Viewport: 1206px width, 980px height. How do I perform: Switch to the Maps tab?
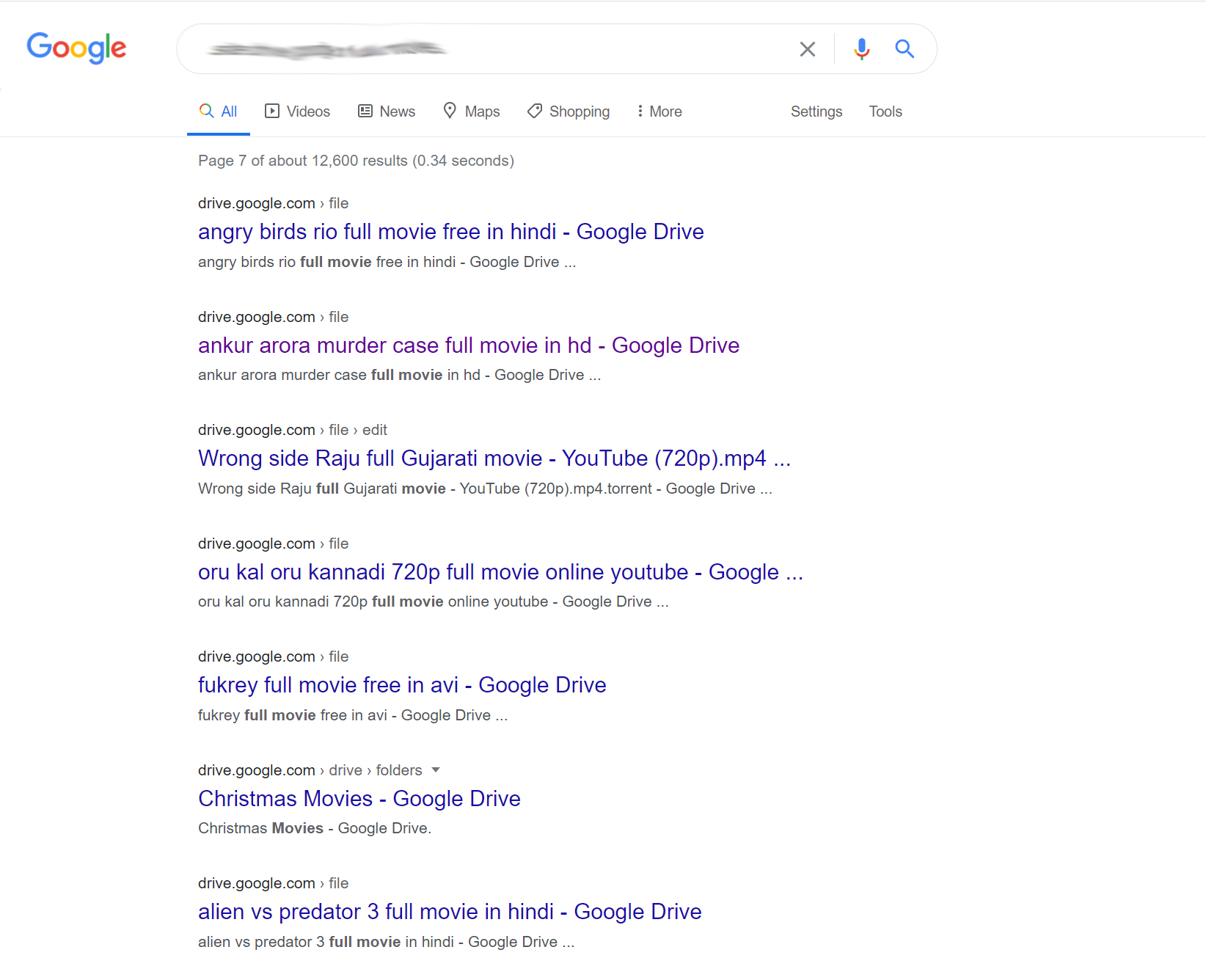click(472, 111)
